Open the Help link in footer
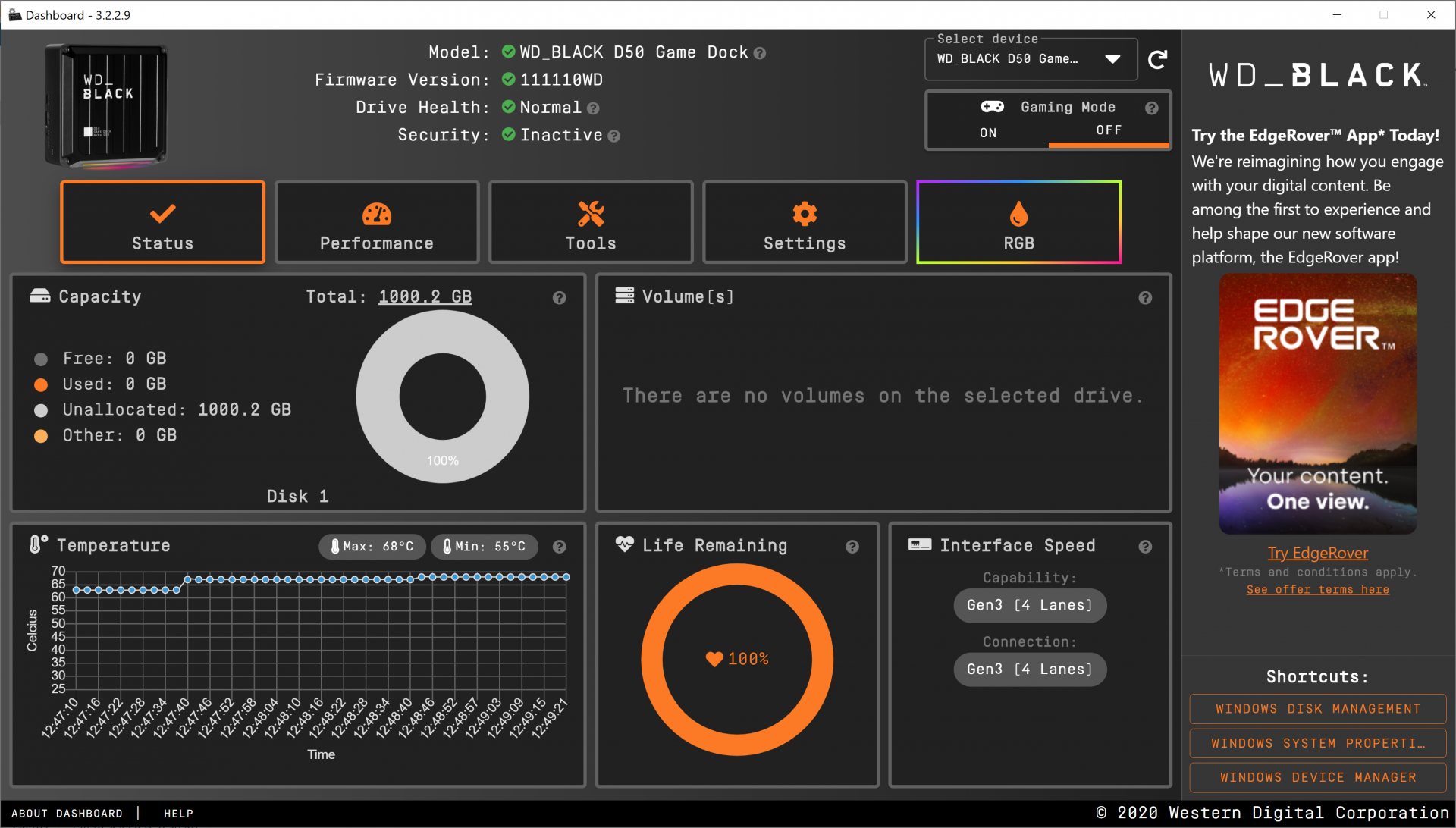This screenshot has width=1456, height=828. click(179, 814)
